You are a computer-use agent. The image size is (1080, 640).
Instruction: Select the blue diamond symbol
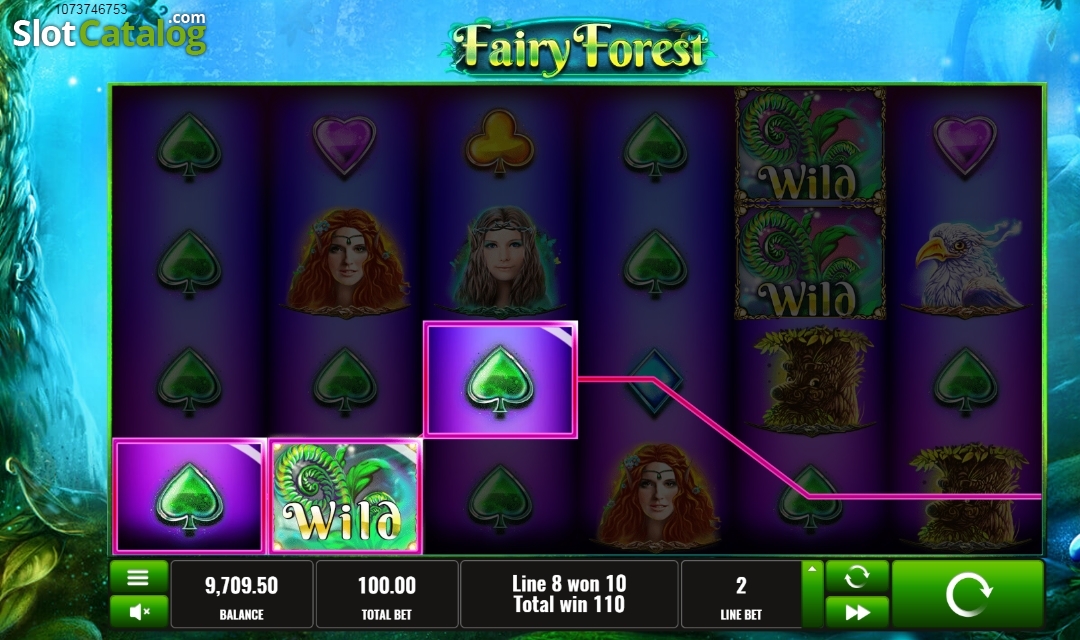pos(654,382)
